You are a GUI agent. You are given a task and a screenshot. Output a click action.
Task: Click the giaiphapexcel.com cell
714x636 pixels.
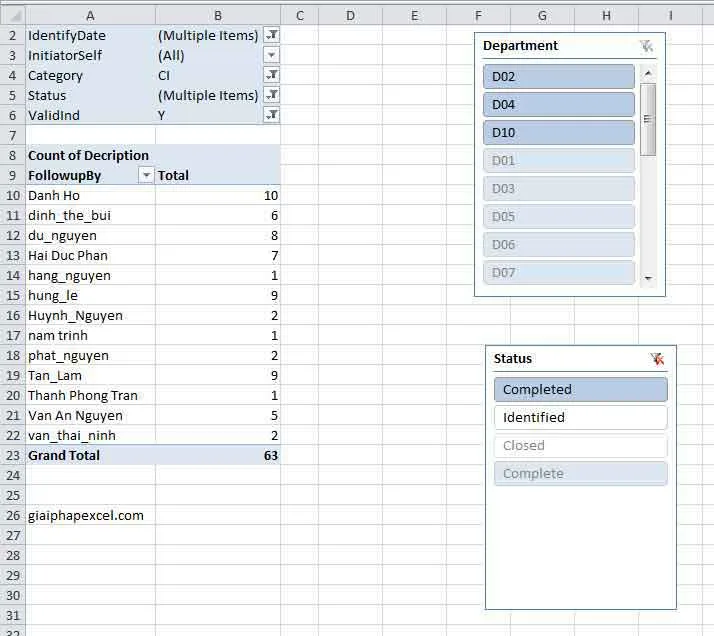click(x=90, y=515)
